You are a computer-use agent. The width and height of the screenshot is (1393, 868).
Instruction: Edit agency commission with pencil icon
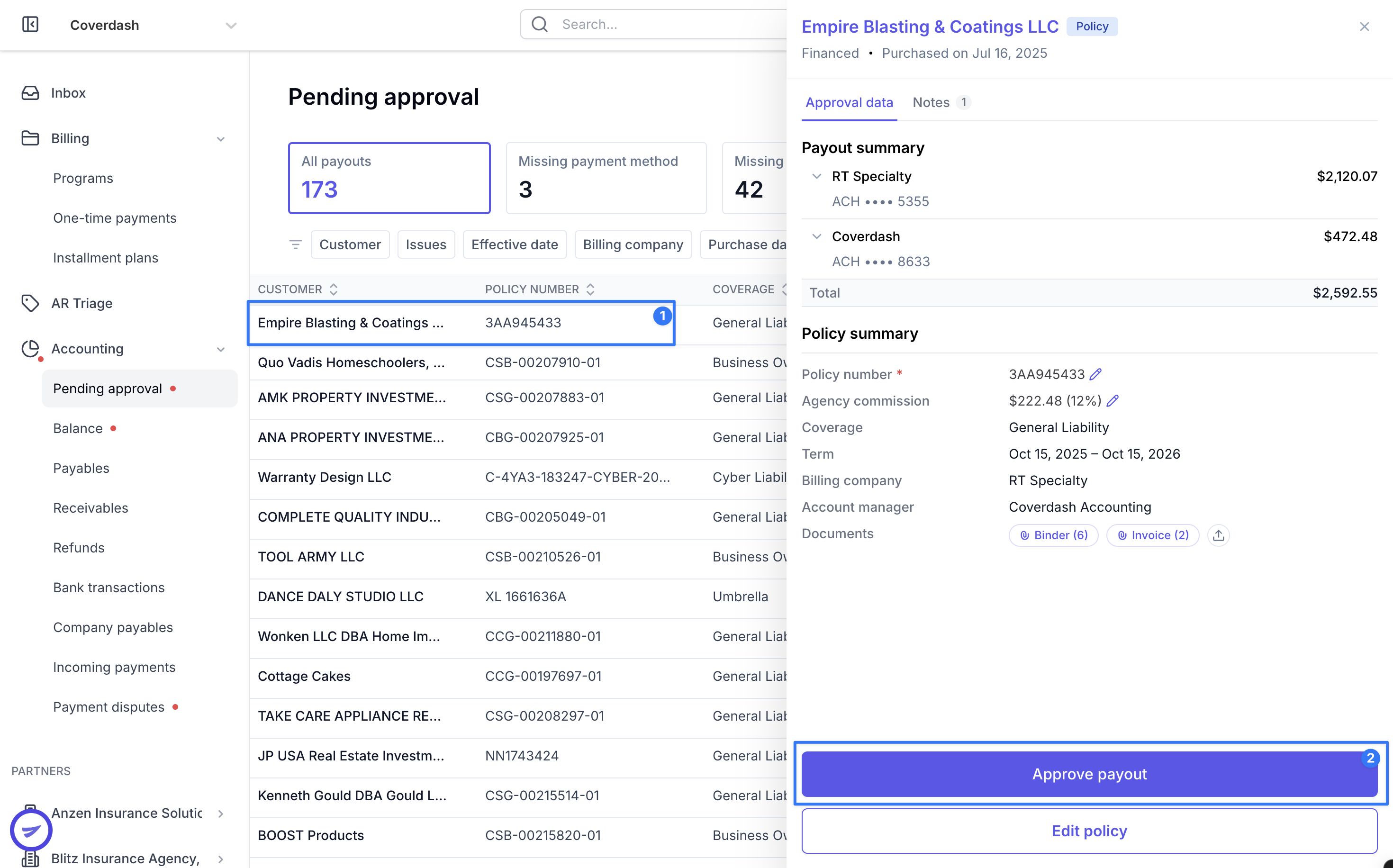coord(1113,401)
